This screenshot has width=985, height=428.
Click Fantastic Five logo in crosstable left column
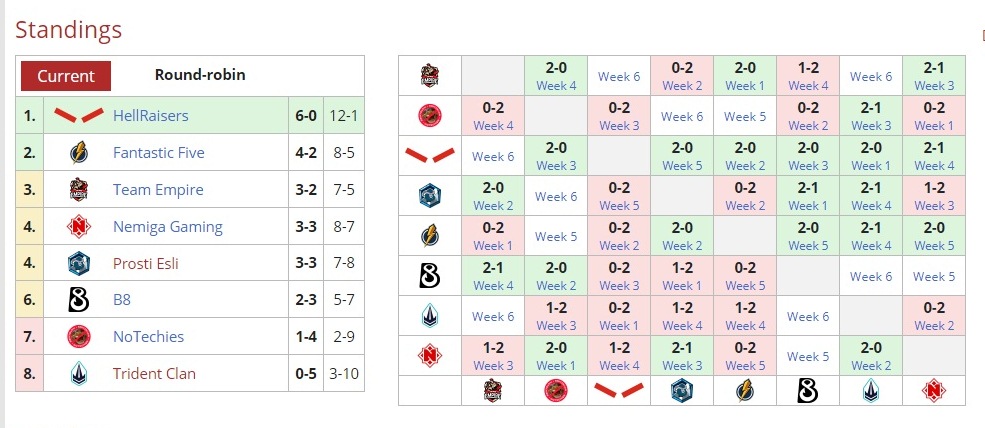point(430,236)
